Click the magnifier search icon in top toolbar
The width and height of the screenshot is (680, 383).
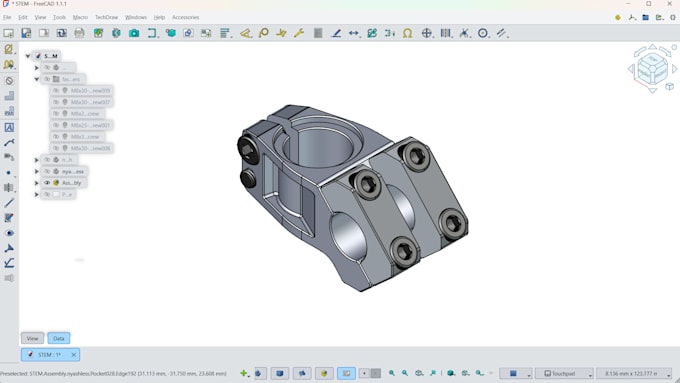tap(263, 33)
